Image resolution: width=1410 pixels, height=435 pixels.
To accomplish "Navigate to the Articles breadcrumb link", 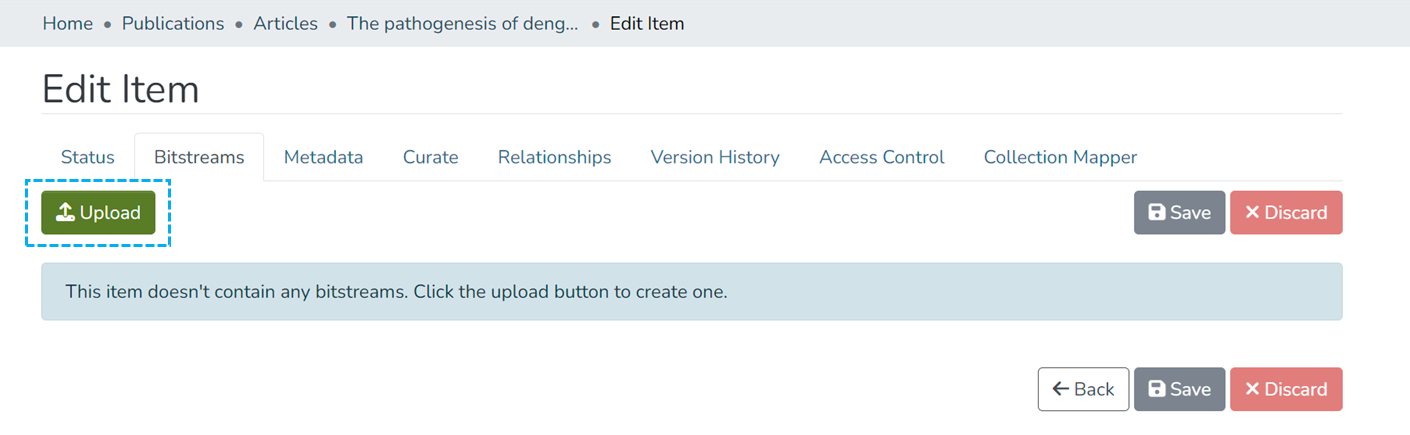I will 285,23.
